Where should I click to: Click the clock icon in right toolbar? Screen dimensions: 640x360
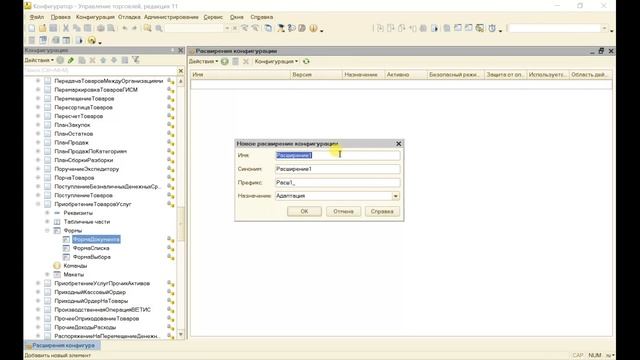[x=492, y=28]
